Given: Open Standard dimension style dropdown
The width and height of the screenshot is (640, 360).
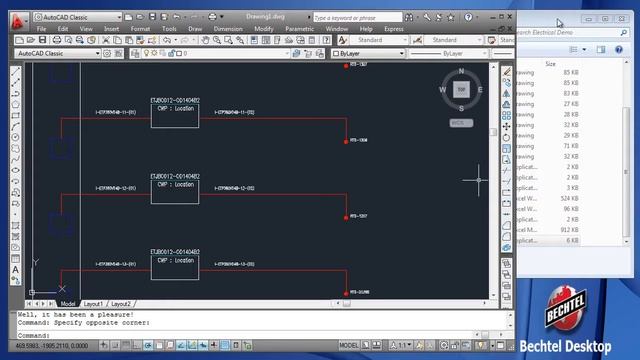Looking at the screenshot, I should (454, 40).
